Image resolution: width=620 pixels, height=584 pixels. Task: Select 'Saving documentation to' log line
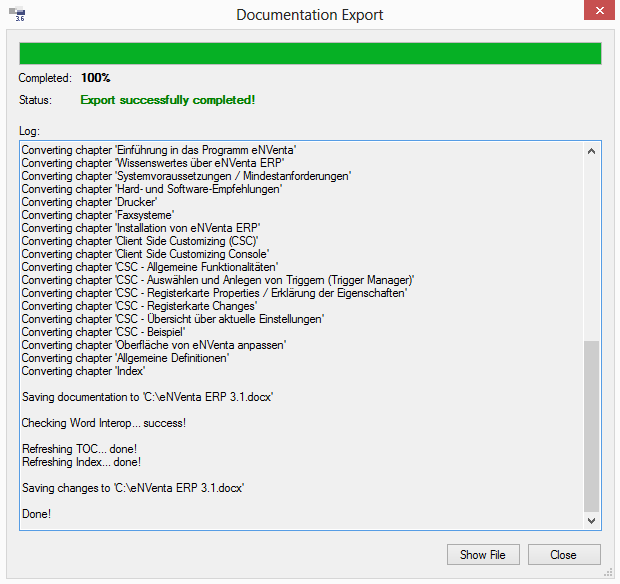point(147,397)
